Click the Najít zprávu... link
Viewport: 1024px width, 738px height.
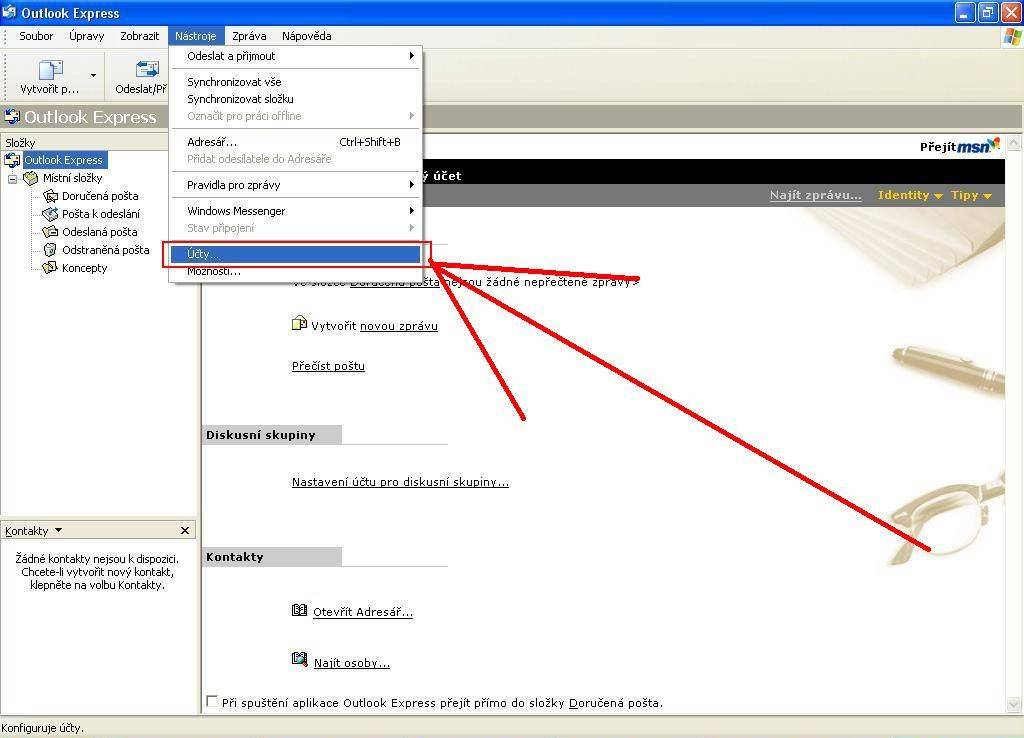(816, 195)
